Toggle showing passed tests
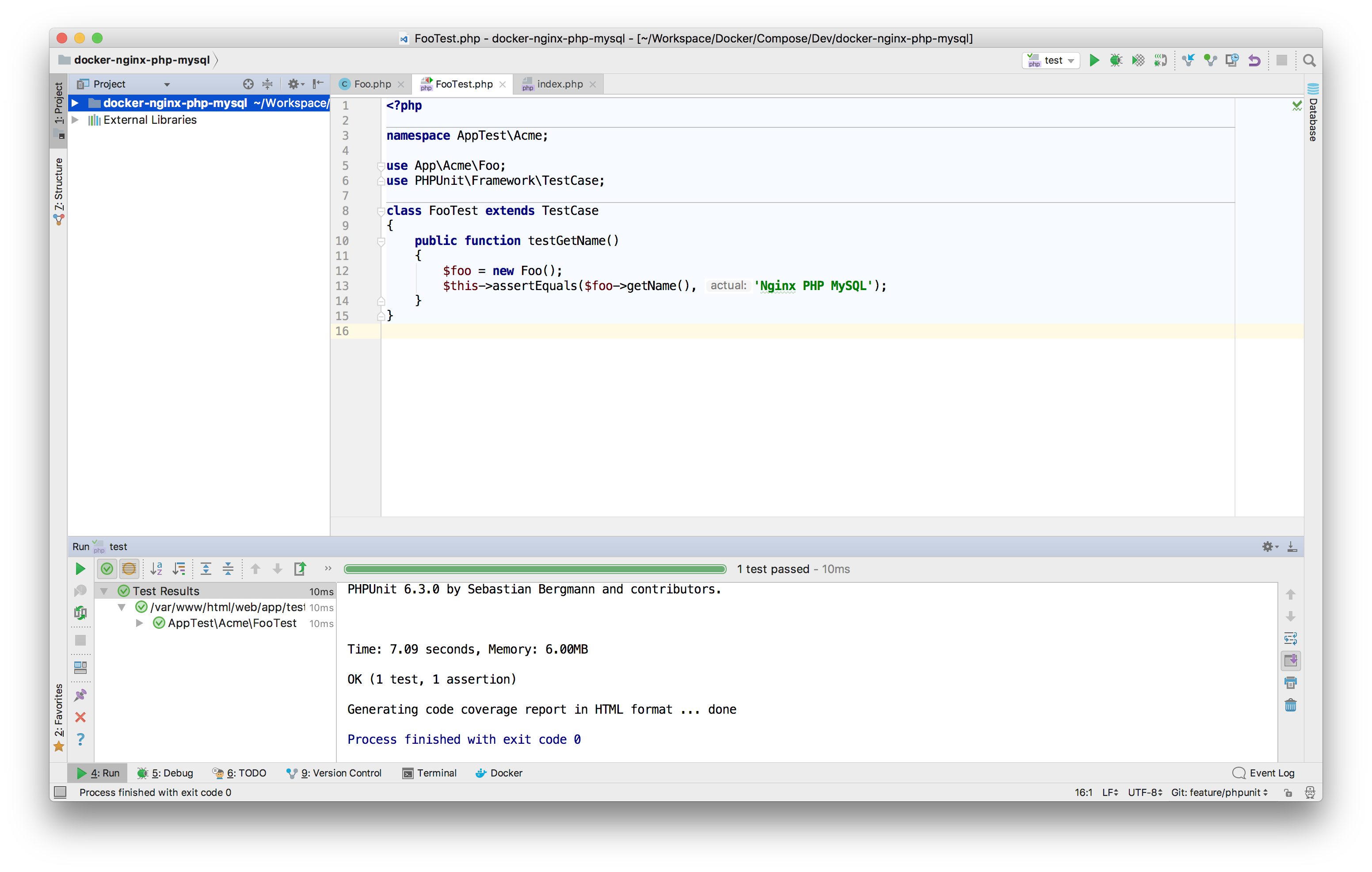This screenshot has height=872, width=1372. 107,568
